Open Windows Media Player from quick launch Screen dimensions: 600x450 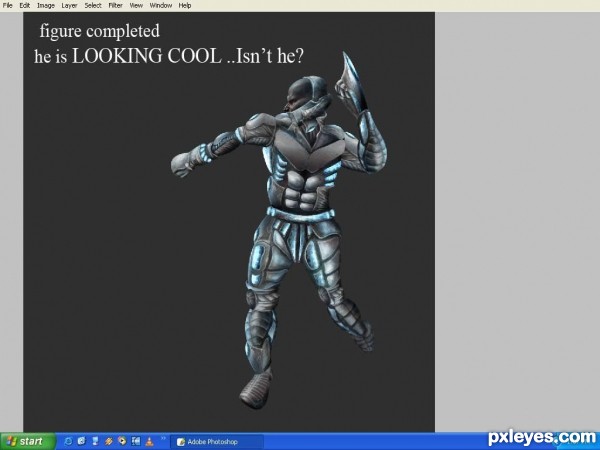[122, 441]
